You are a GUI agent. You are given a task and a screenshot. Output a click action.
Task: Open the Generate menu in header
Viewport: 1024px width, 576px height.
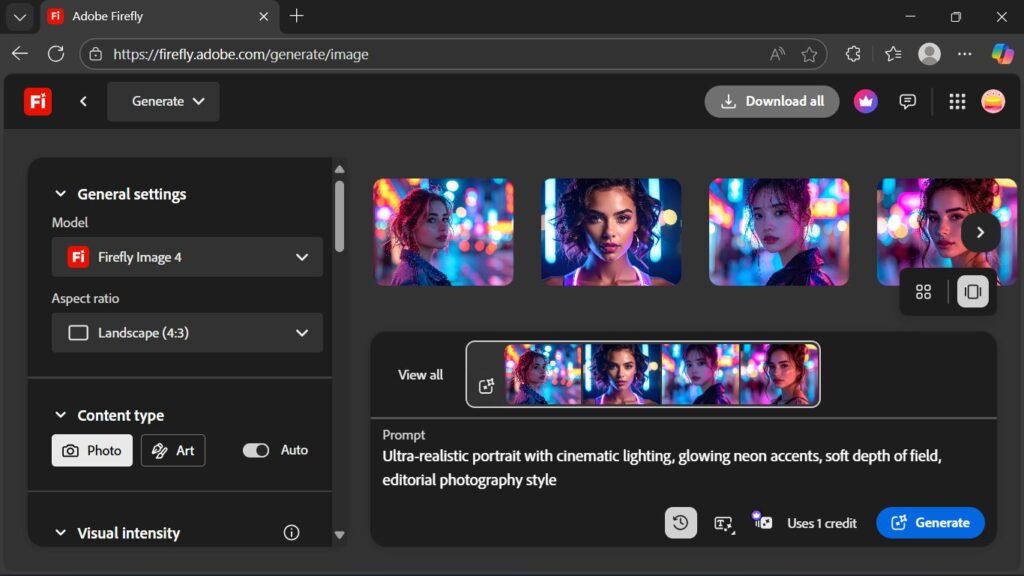[163, 101]
